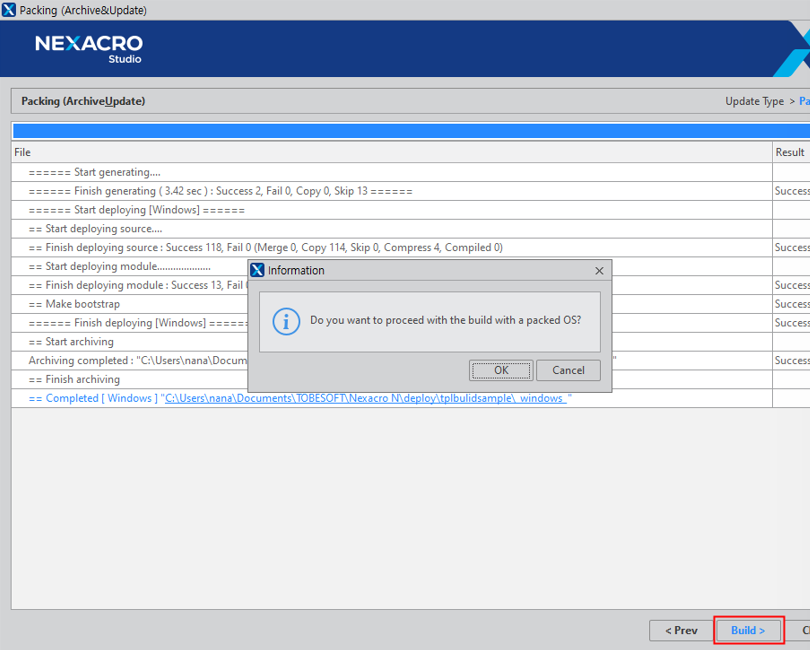810x650 pixels.
Task: Click the NEXACRO Studio logo
Action: [x=89, y=47]
